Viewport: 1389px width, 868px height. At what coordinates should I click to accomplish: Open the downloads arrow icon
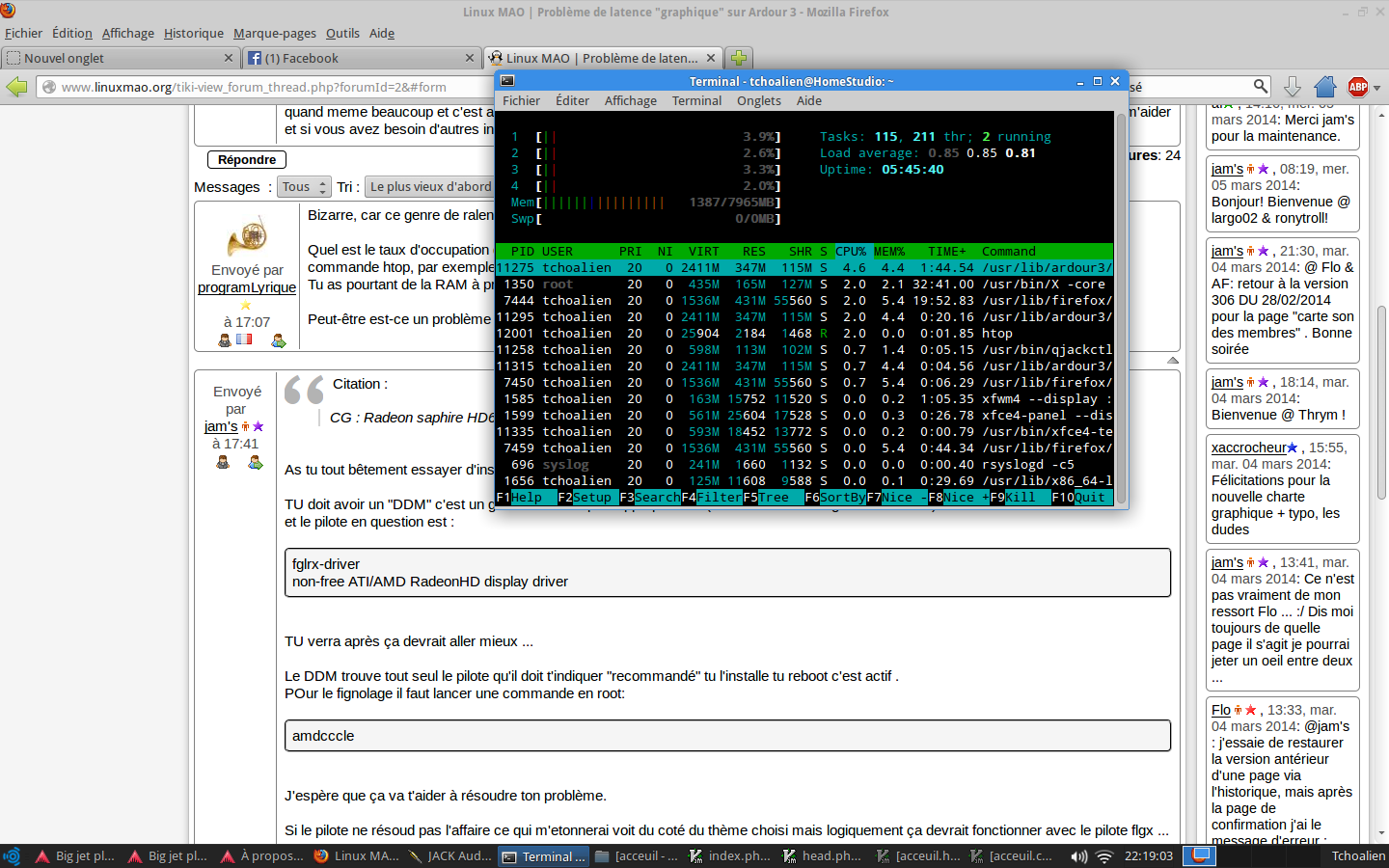pyautogui.click(x=1293, y=87)
